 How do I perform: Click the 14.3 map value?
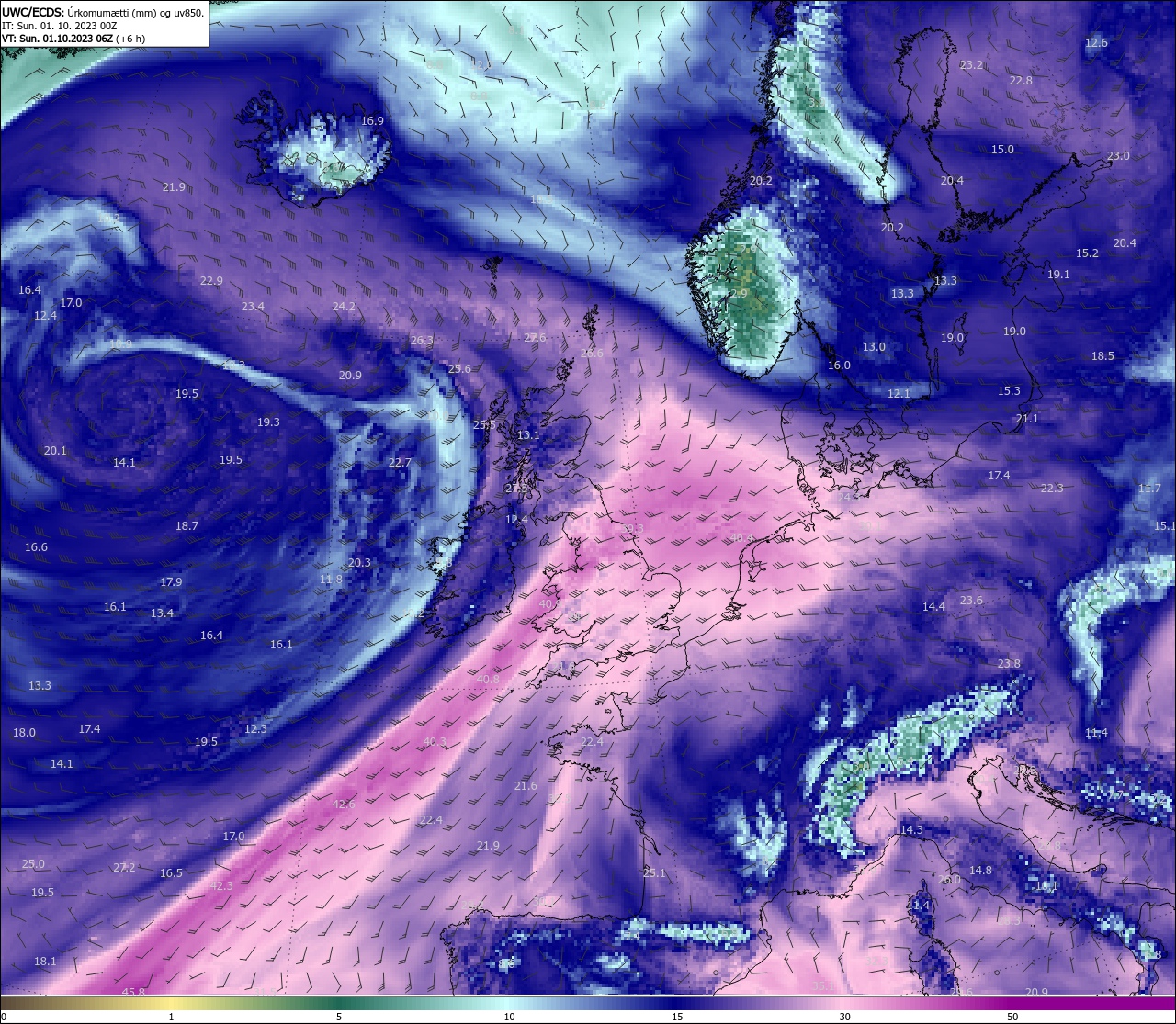pos(911,830)
